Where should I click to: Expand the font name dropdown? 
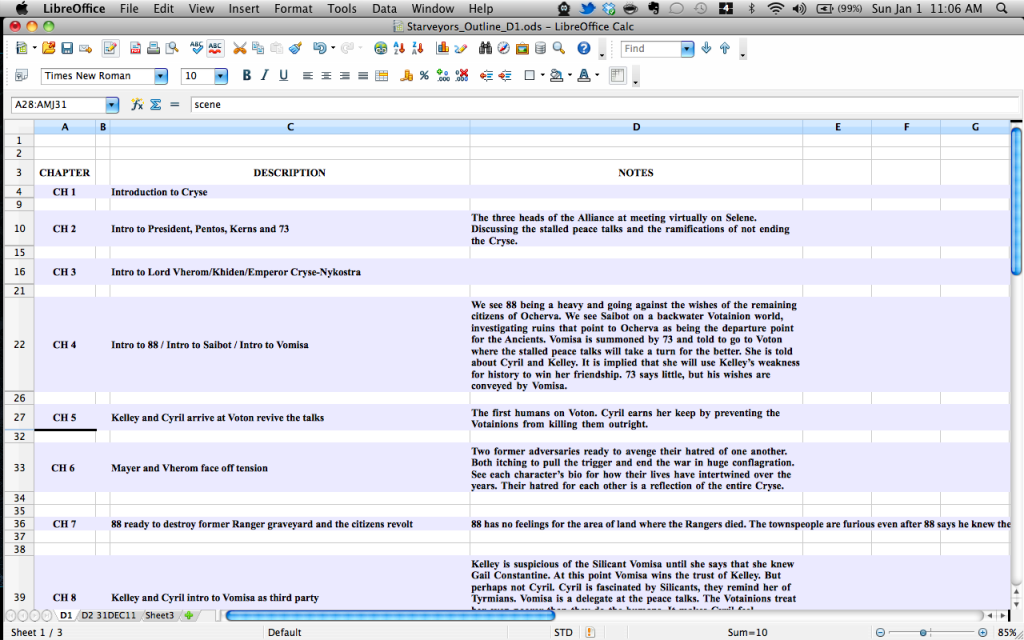(x=160, y=76)
